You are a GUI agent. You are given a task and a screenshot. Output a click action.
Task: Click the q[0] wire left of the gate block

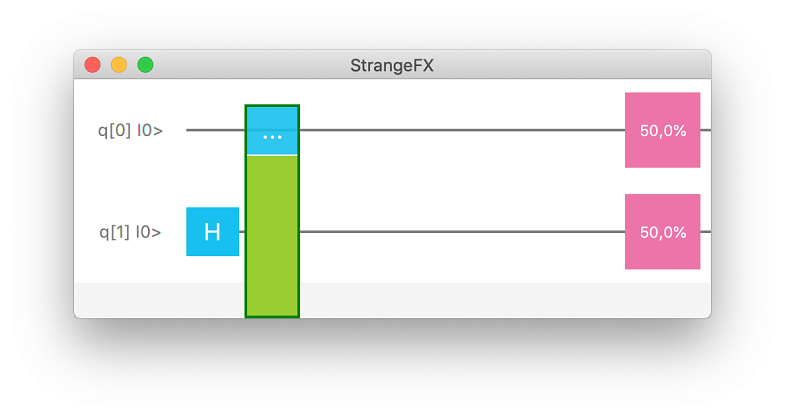(x=215, y=130)
